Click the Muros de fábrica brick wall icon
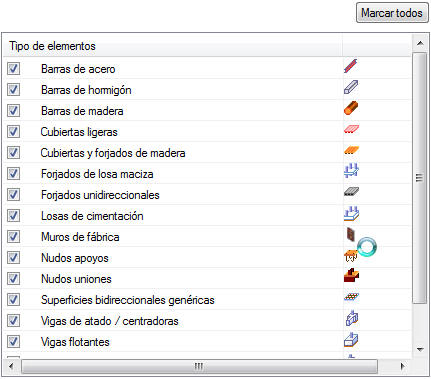431x379 pixels. pyautogui.click(x=351, y=234)
